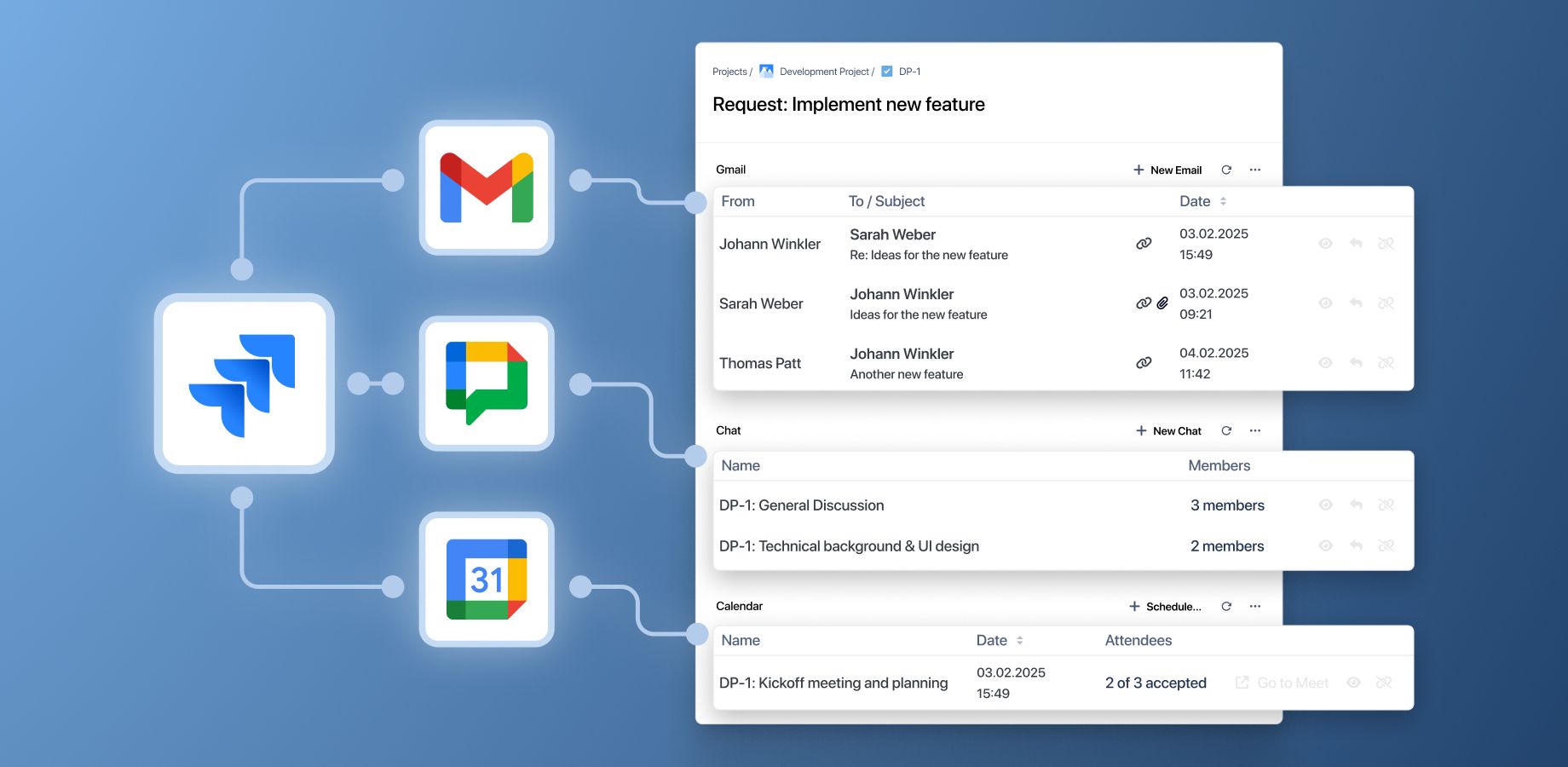Open Development Project breadcrumb link
The height and width of the screenshot is (767, 1568).
click(824, 72)
